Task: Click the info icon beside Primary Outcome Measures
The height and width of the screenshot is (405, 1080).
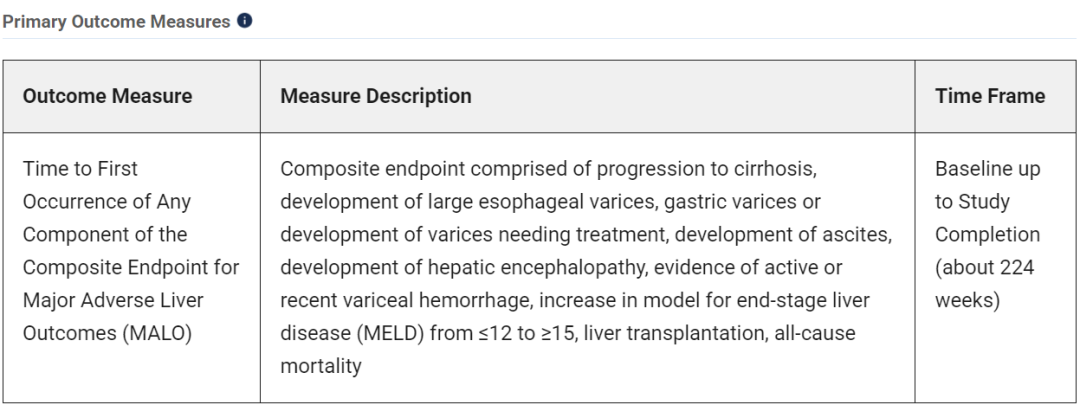Action: coord(245,21)
